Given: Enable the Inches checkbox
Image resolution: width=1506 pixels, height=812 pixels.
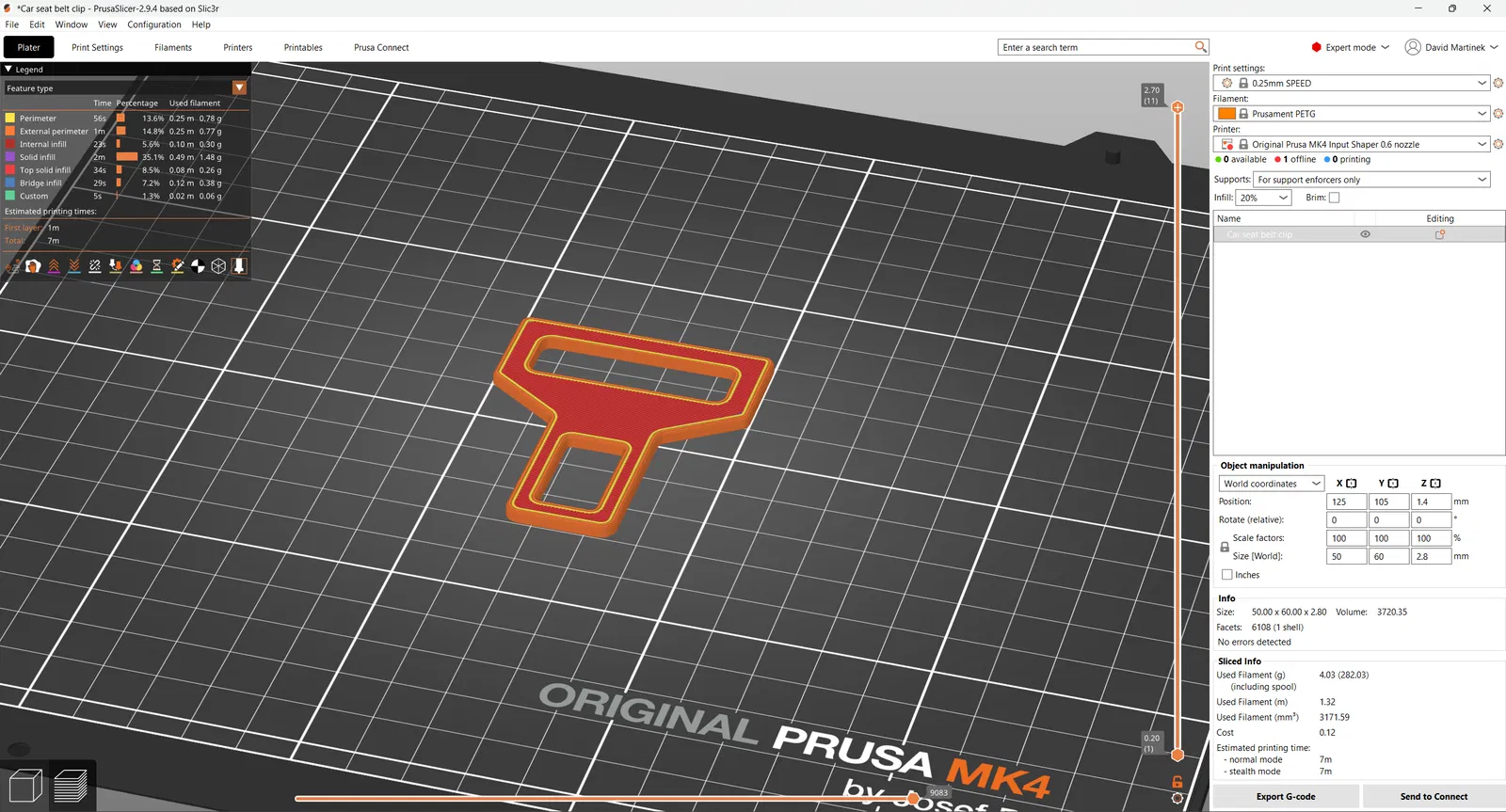Looking at the screenshot, I should tap(1226, 575).
